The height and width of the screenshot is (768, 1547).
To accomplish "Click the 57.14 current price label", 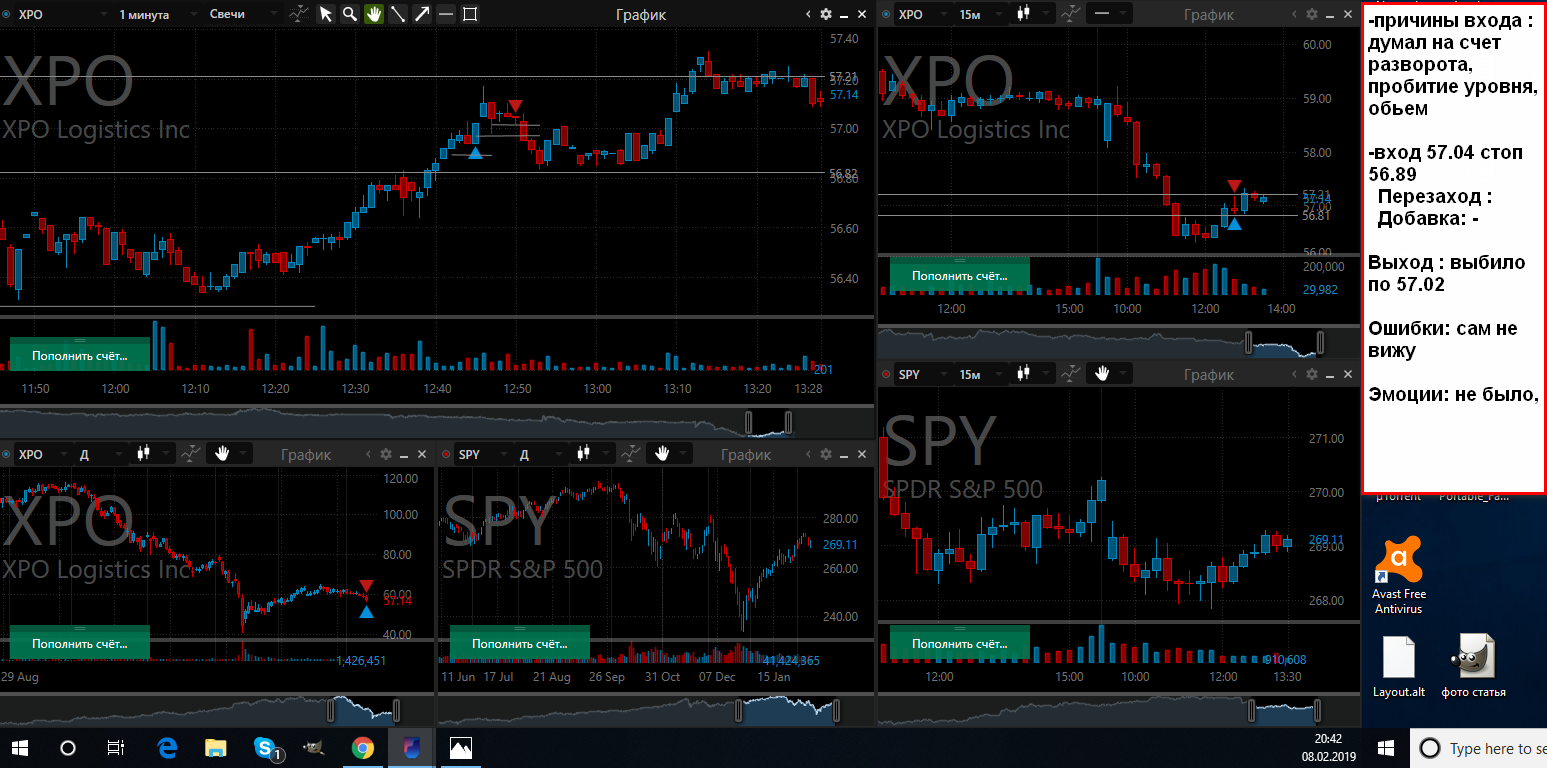I will 844,94.
